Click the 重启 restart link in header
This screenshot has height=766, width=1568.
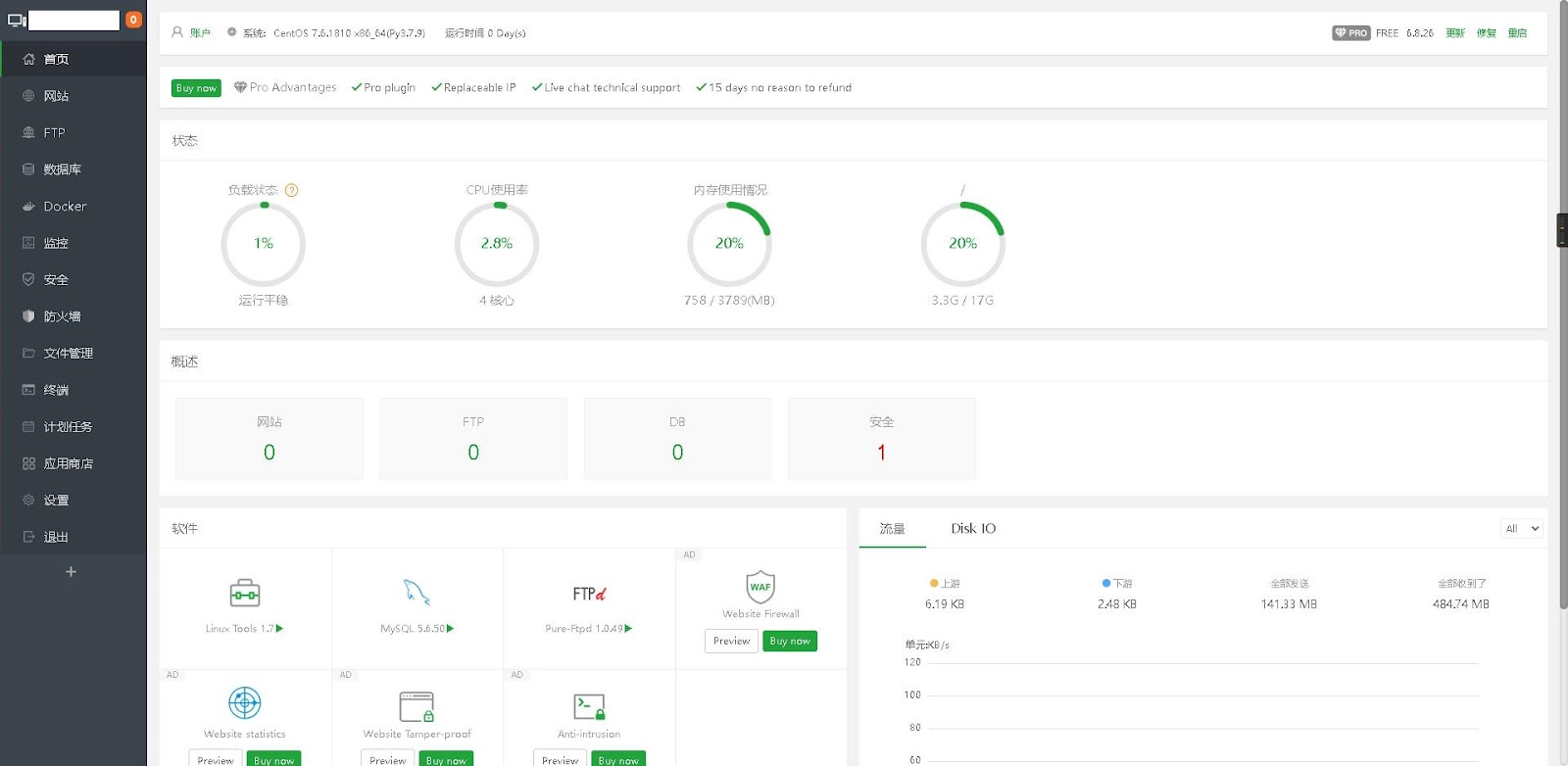(x=1517, y=33)
